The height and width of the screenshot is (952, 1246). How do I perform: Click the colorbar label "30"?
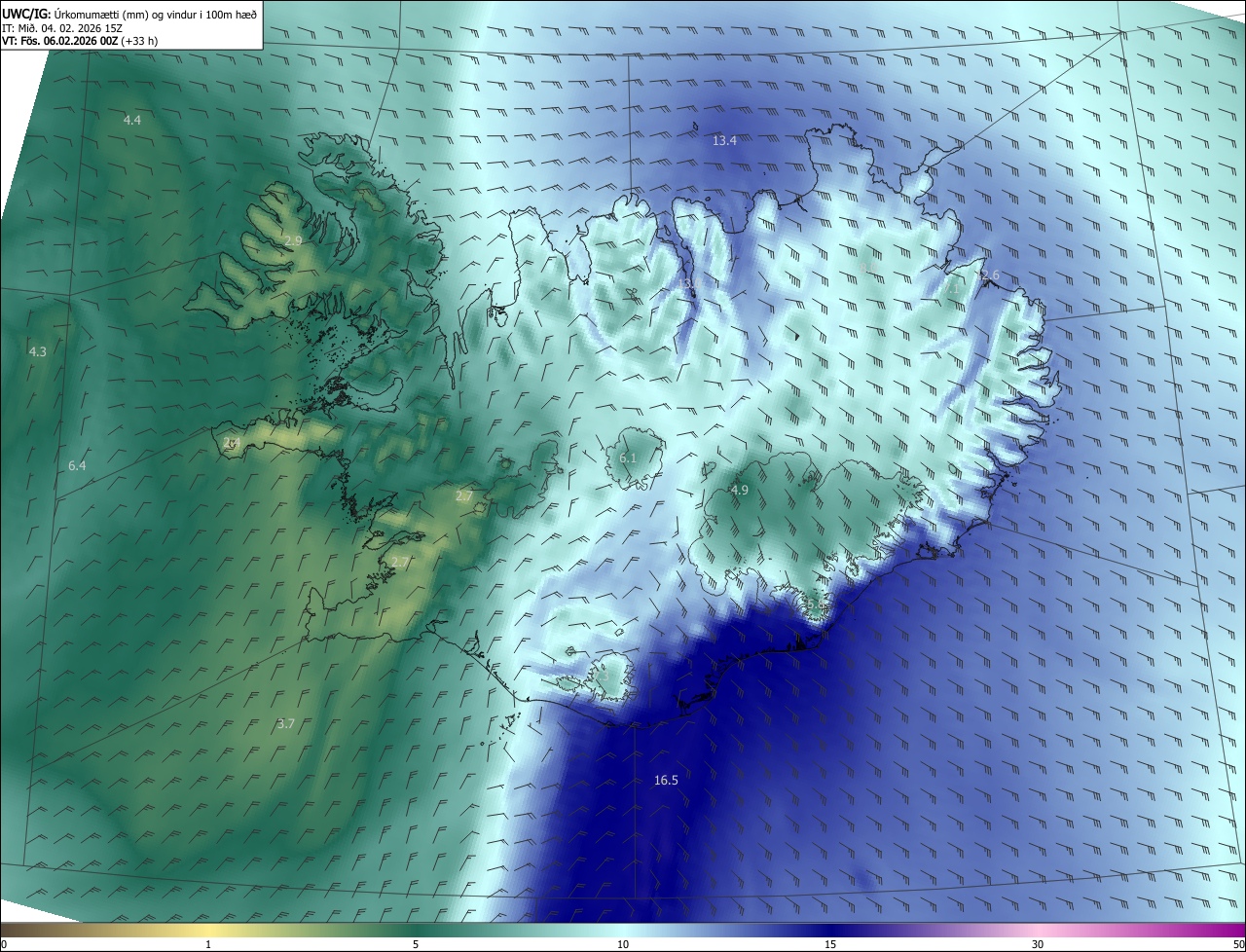point(1038,944)
